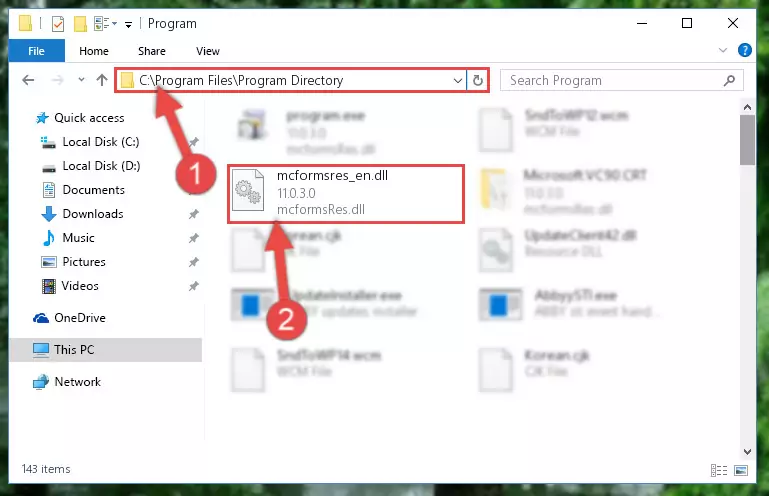Expand the ribbon chevron
This screenshot has width=769, height=496.
(722, 50)
